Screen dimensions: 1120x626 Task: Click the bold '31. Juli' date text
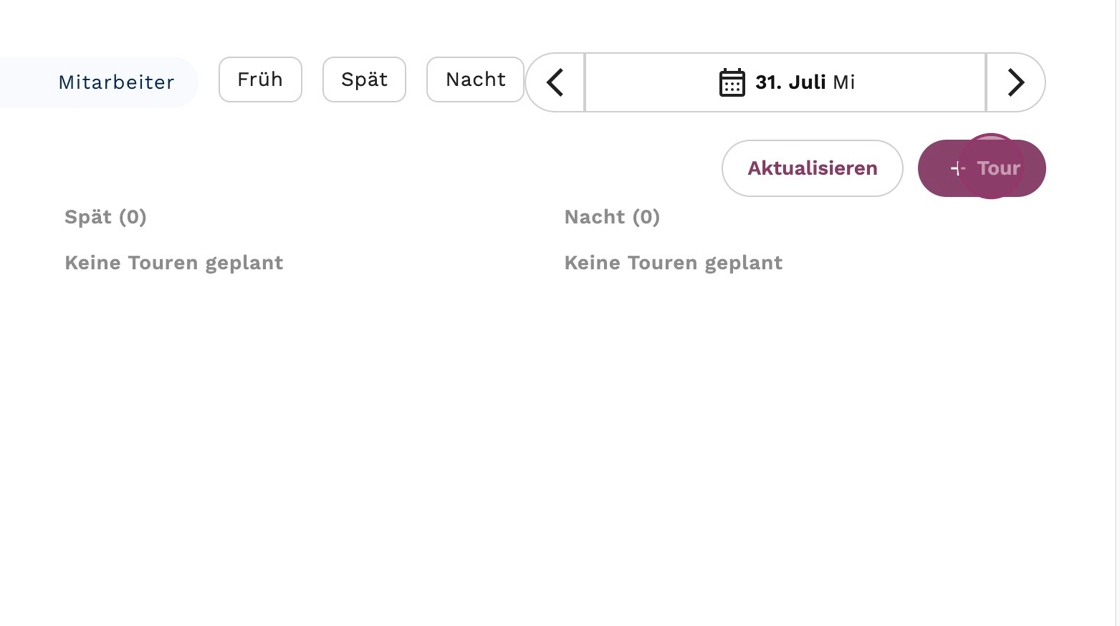pyautogui.click(x=790, y=82)
